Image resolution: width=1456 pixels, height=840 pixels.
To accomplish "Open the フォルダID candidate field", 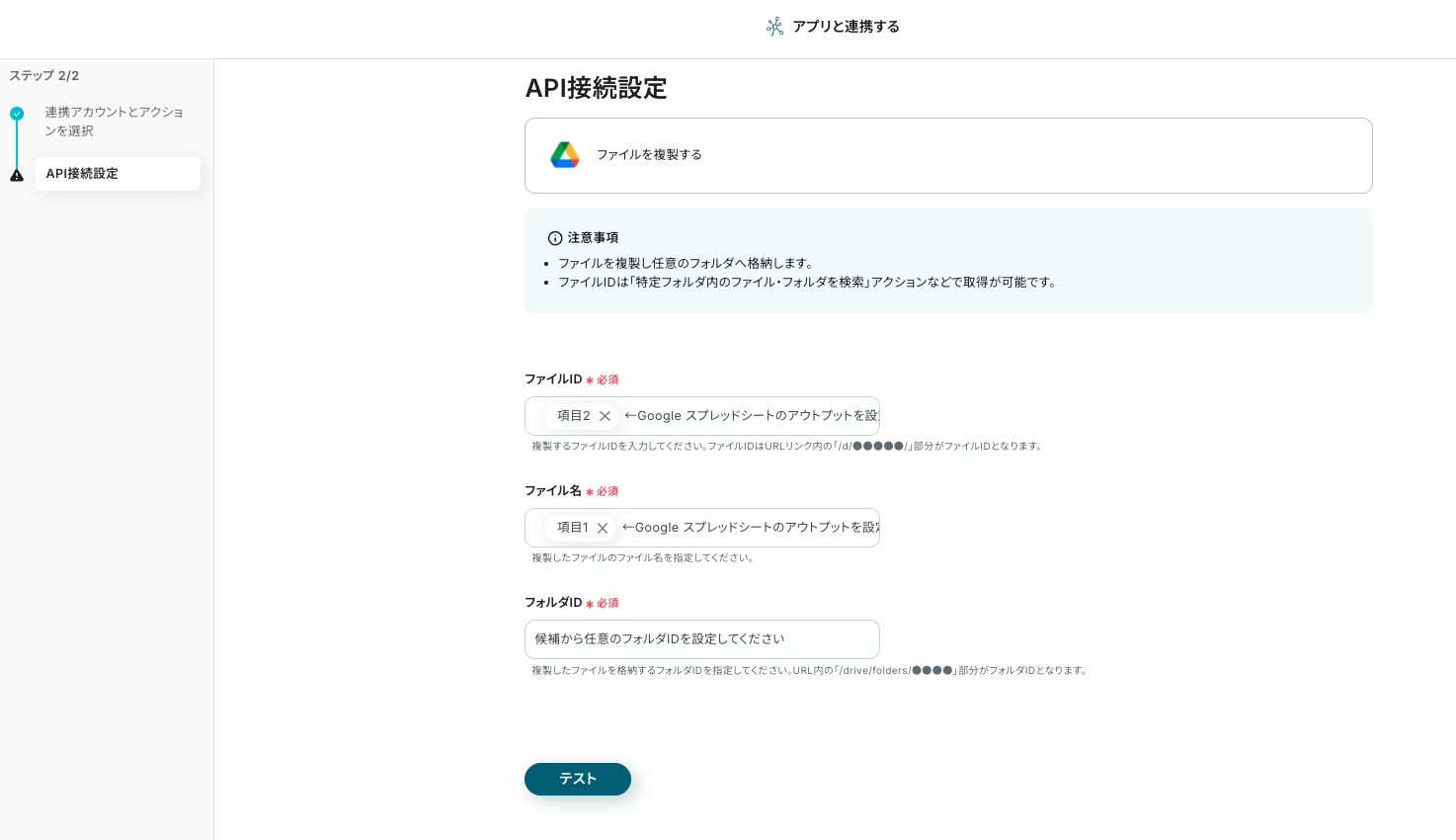I will [702, 639].
